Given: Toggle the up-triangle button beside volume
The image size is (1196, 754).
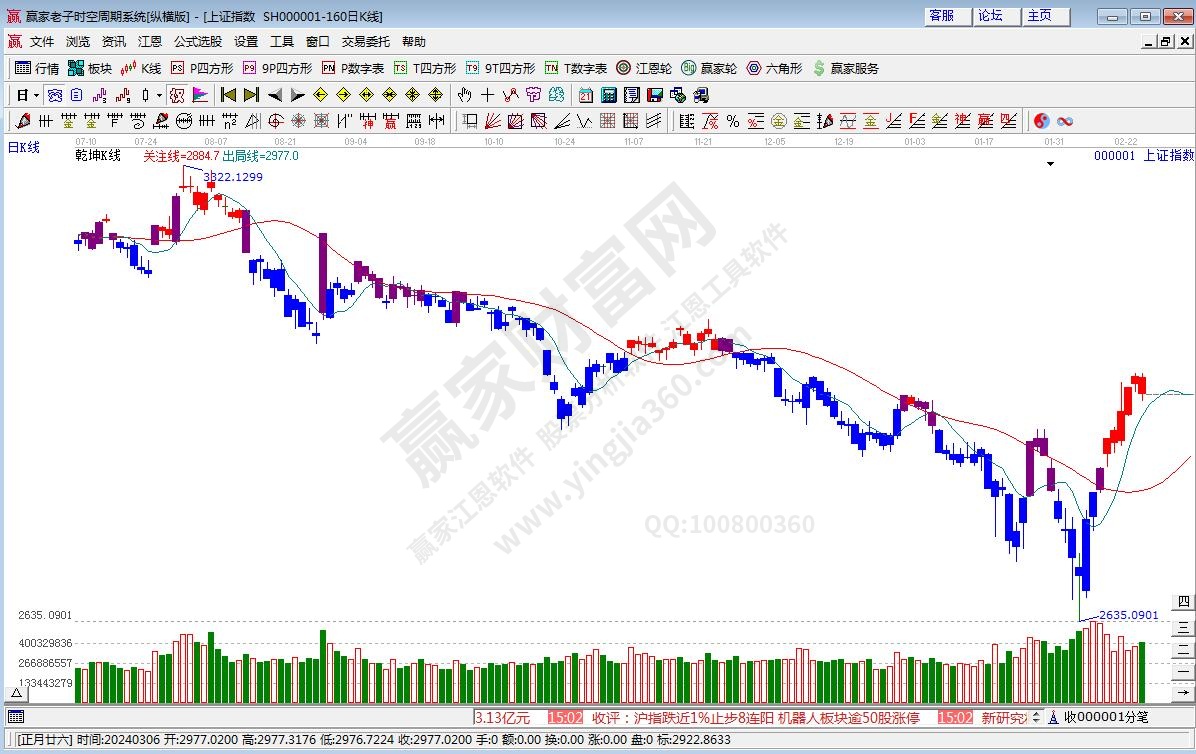Looking at the screenshot, I should point(17,692).
